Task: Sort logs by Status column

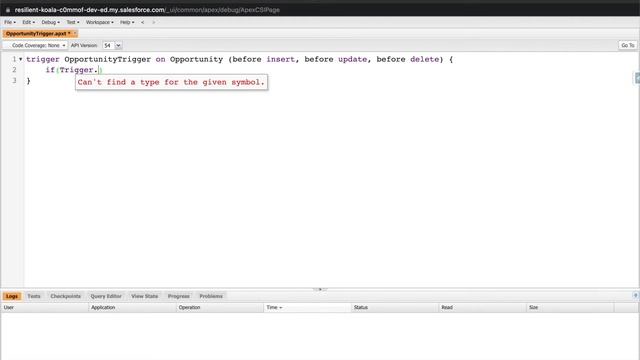Action: (x=395, y=307)
